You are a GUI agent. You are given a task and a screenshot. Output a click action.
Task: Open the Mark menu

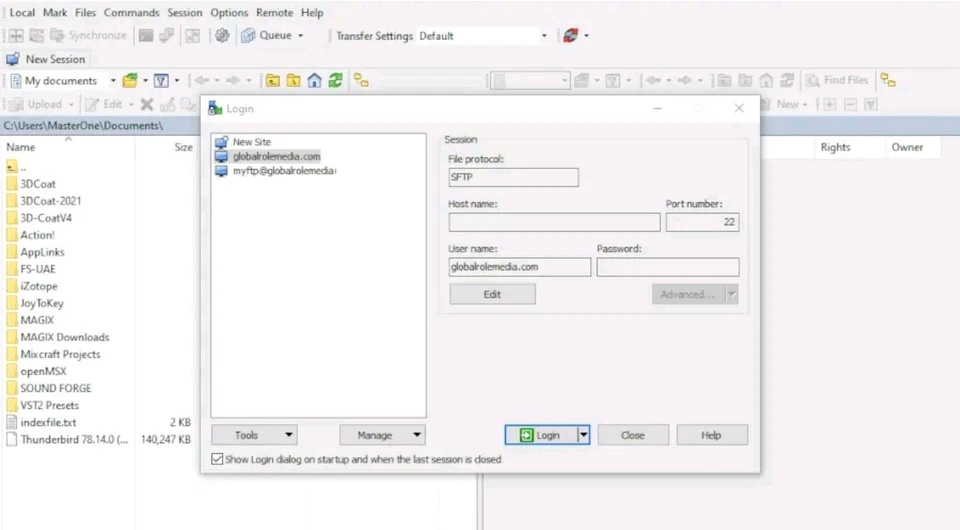(54, 12)
